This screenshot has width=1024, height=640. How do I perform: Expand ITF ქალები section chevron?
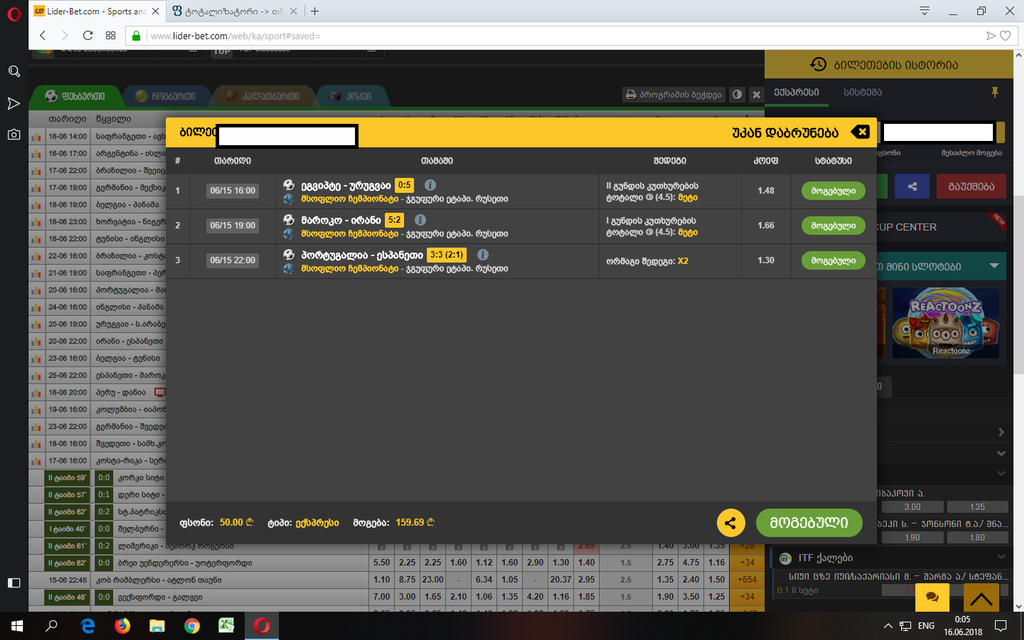click(x=1000, y=557)
